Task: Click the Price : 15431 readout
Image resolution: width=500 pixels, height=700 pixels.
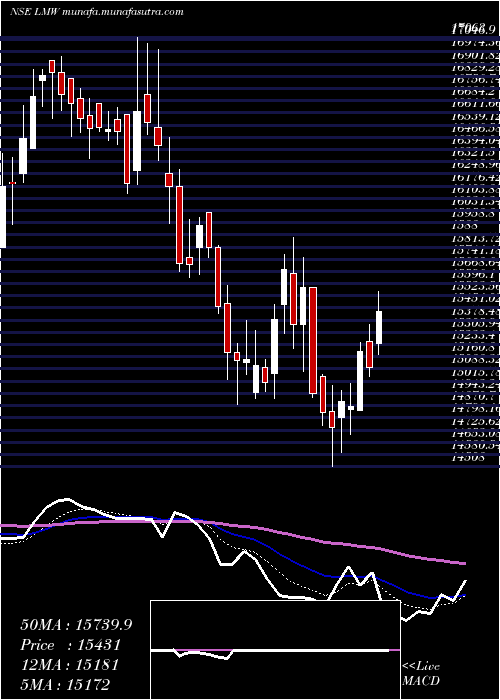Action: pos(70,645)
